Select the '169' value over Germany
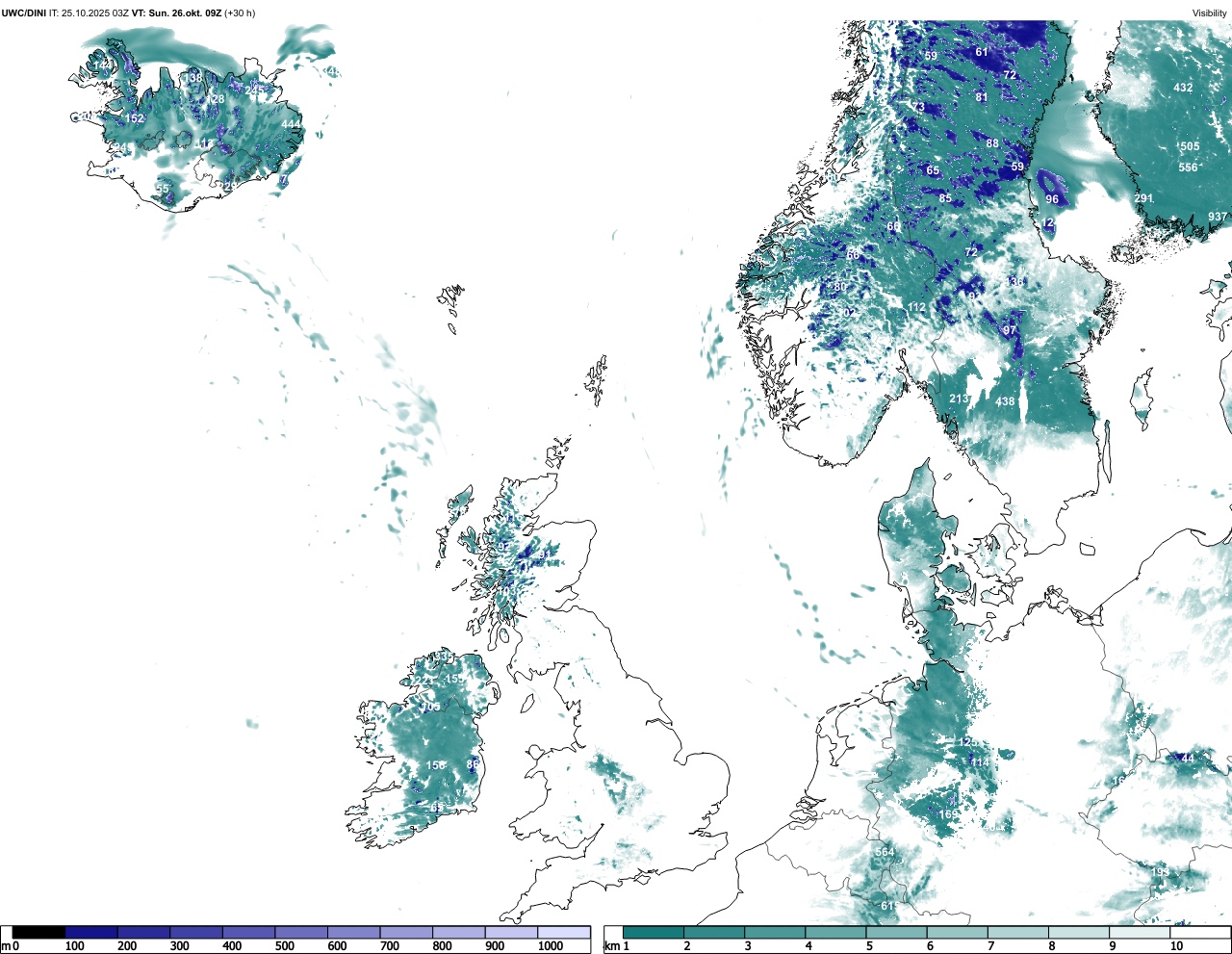This screenshot has height=954, width=1232. (949, 814)
